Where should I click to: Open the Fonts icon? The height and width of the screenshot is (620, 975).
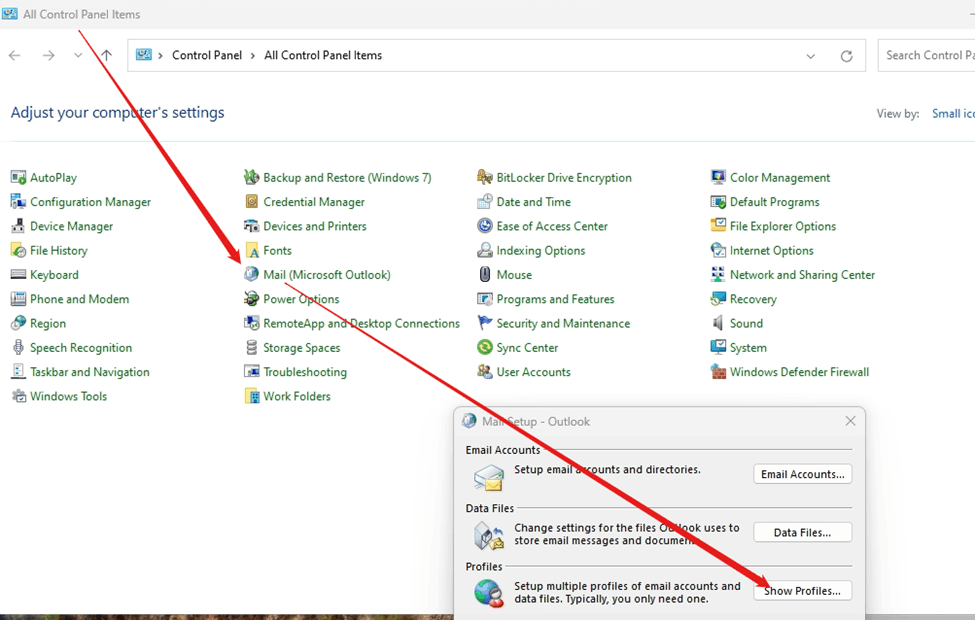pyautogui.click(x=252, y=251)
